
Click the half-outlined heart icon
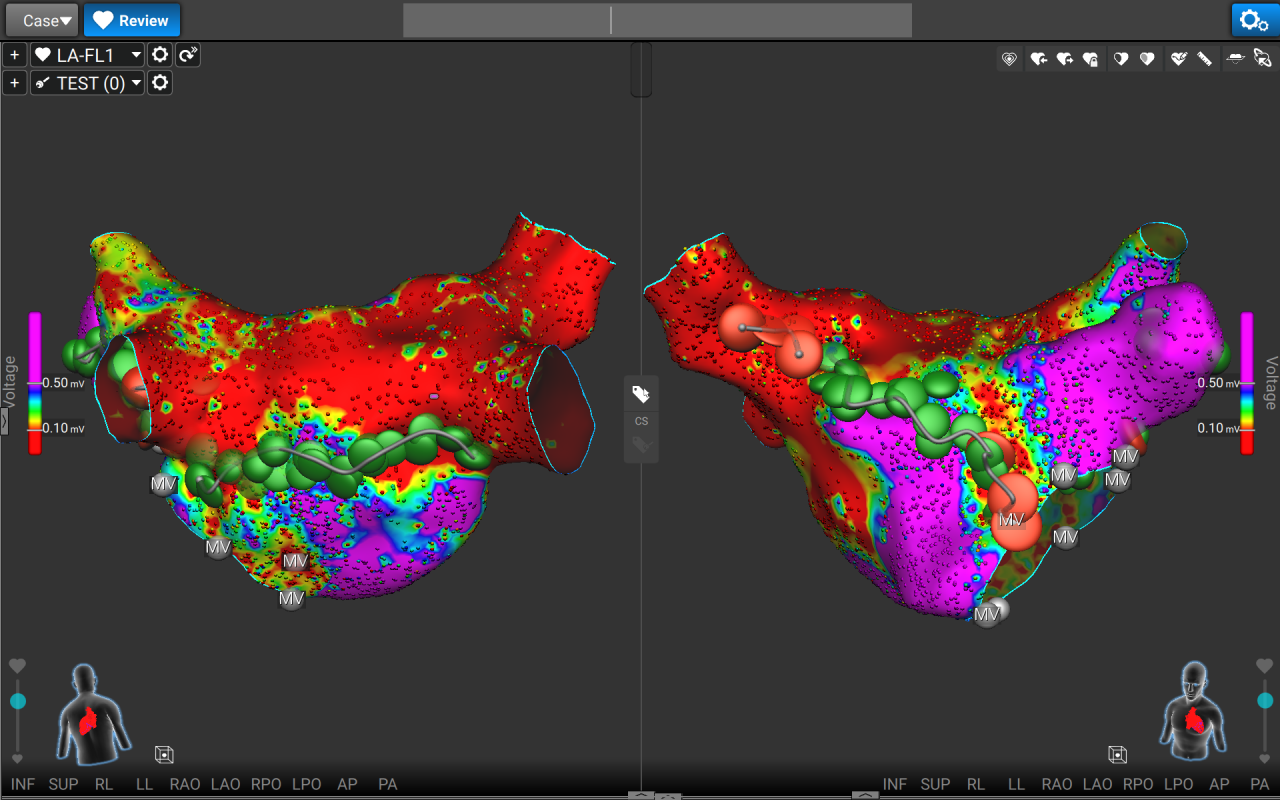coord(1121,59)
